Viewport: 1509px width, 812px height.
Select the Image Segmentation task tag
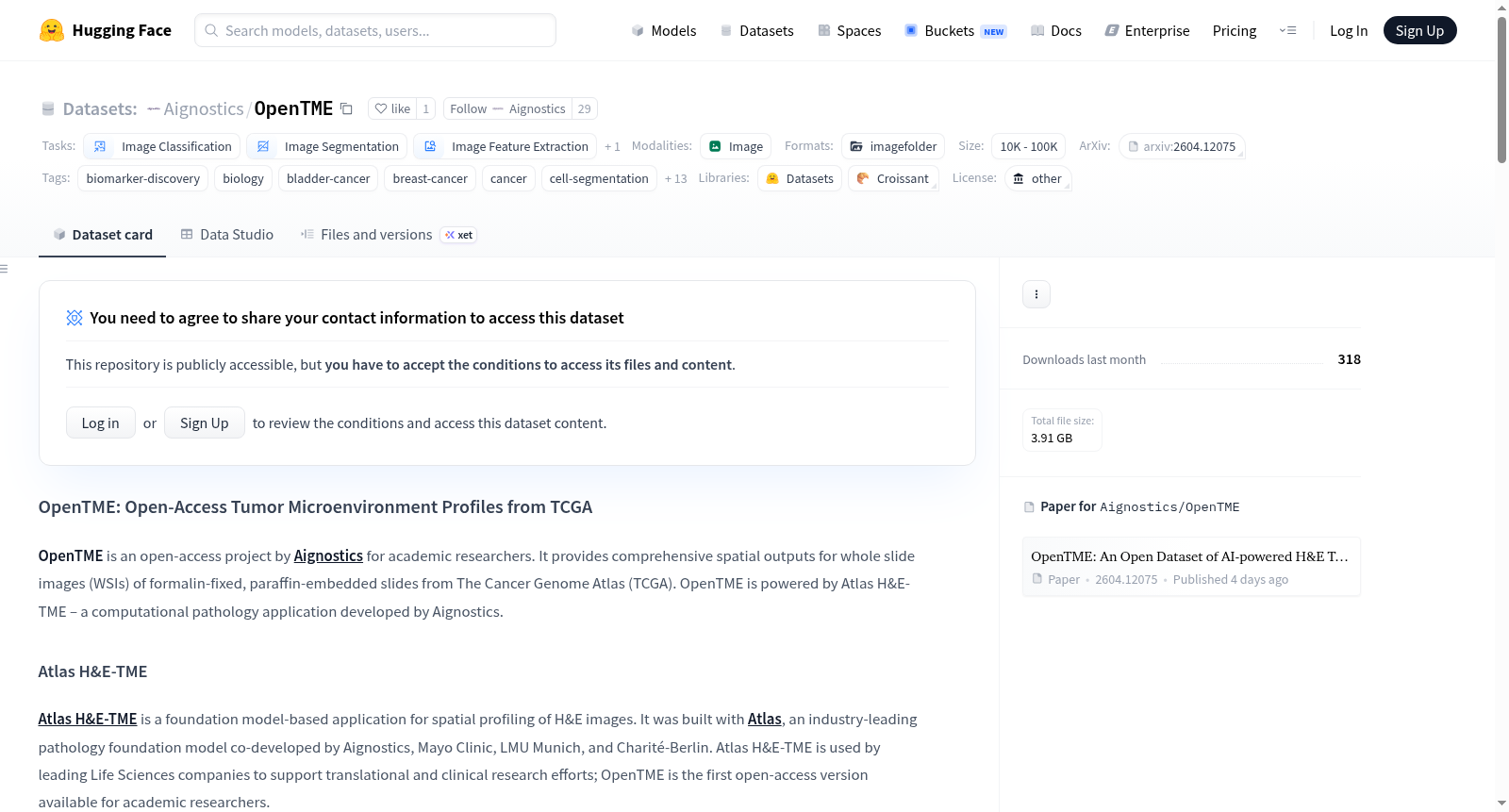tap(326, 146)
